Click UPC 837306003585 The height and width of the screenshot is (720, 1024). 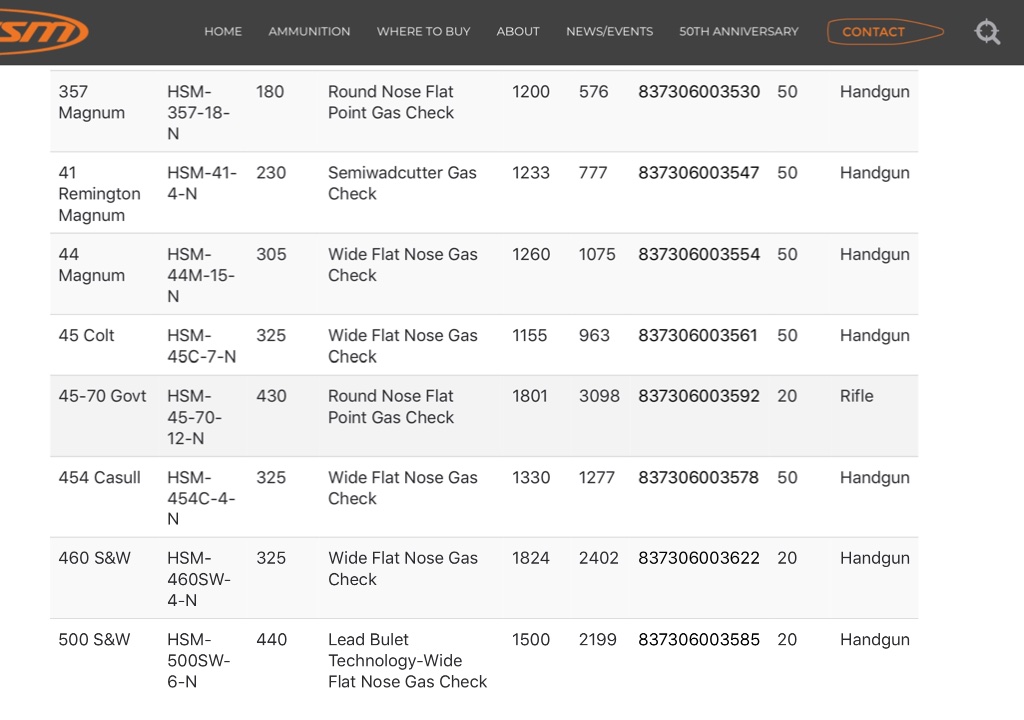click(699, 640)
